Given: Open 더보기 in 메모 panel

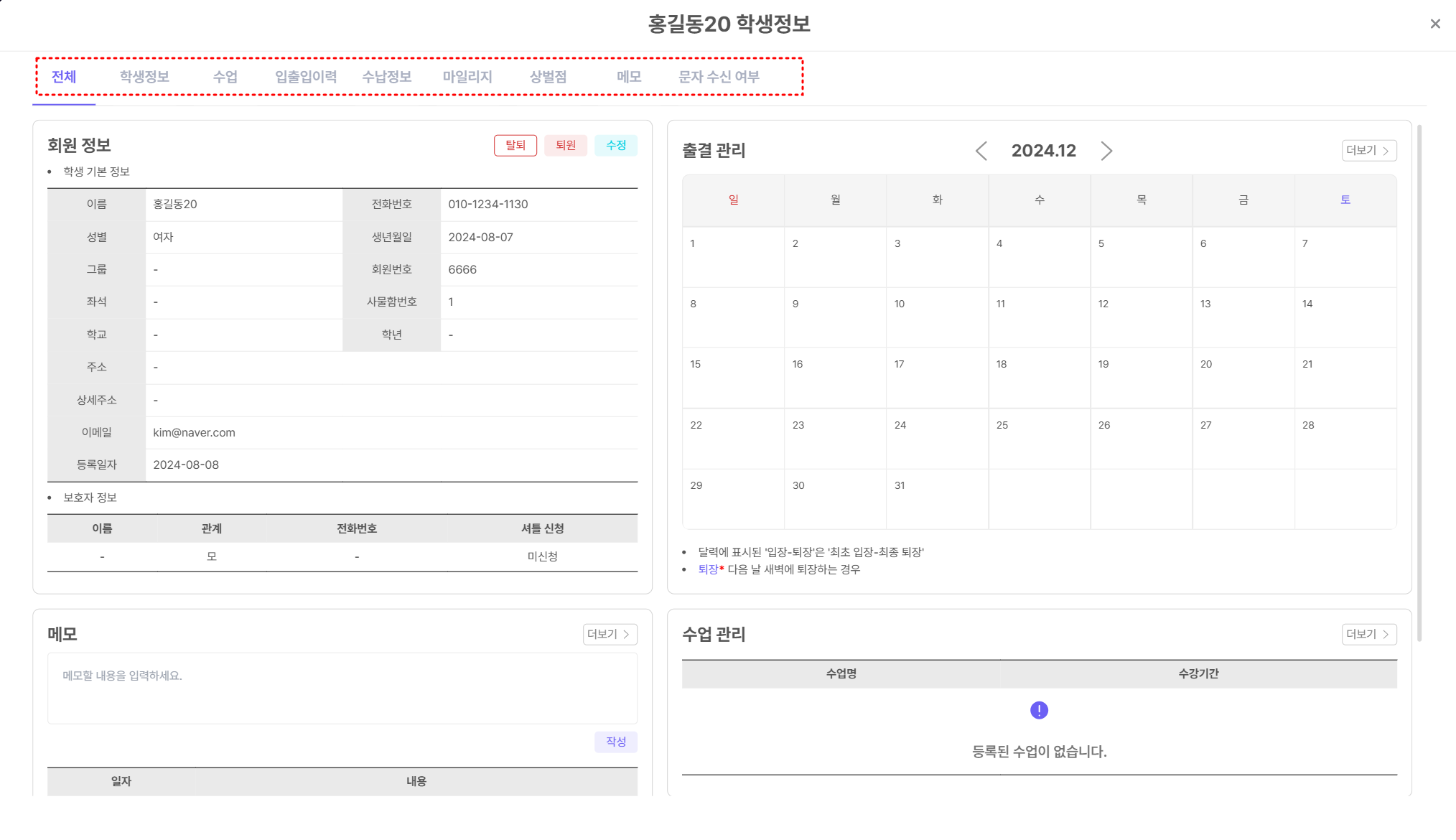Looking at the screenshot, I should pos(610,634).
